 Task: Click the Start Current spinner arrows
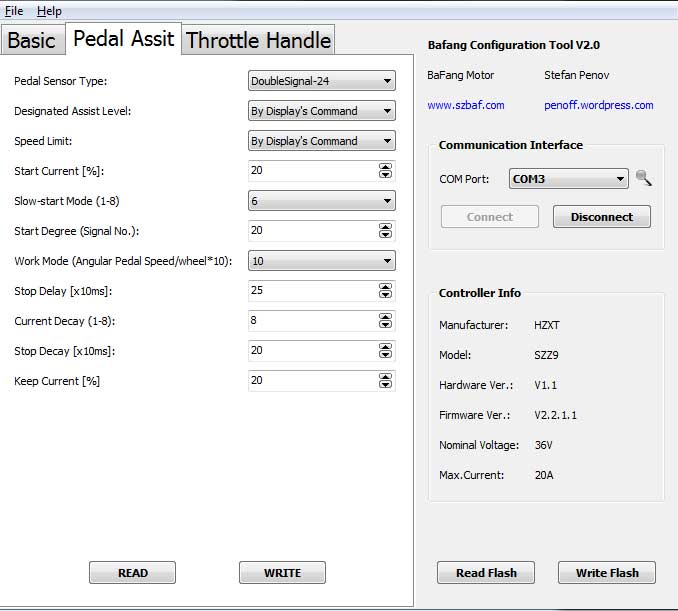(385, 171)
